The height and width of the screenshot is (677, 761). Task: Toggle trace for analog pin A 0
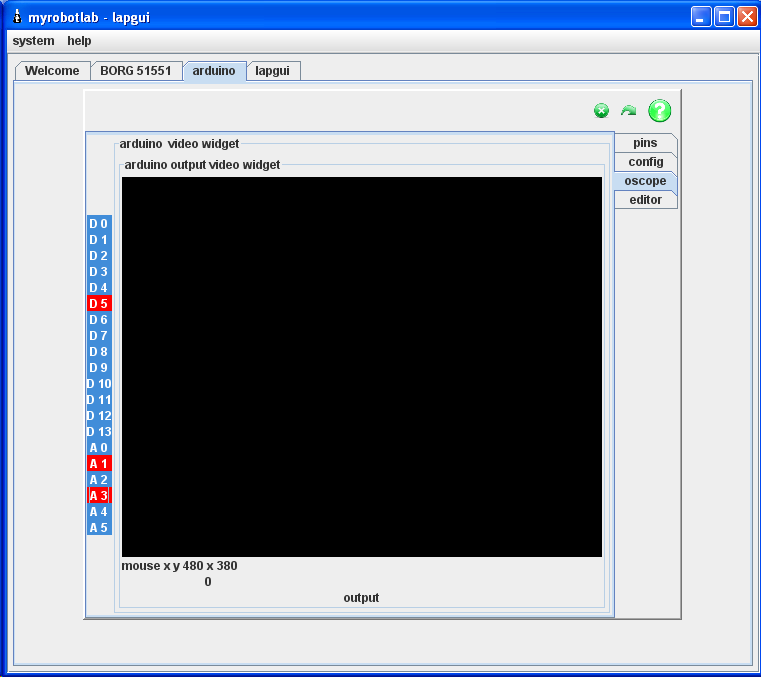(99, 447)
